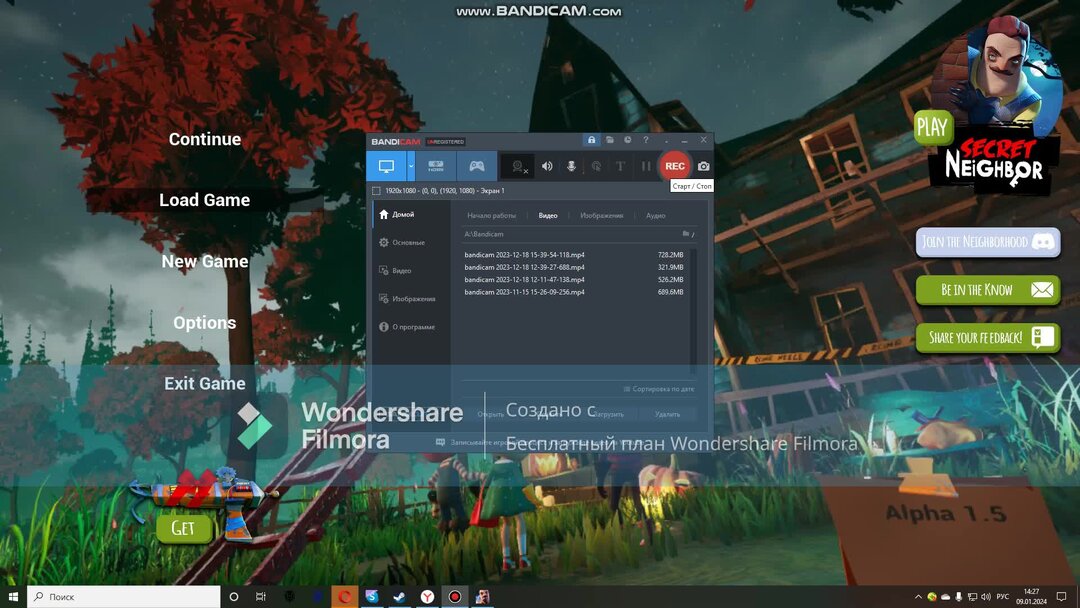
Task: Click the folder icon beside A:\Bandicam path
Action: point(686,234)
